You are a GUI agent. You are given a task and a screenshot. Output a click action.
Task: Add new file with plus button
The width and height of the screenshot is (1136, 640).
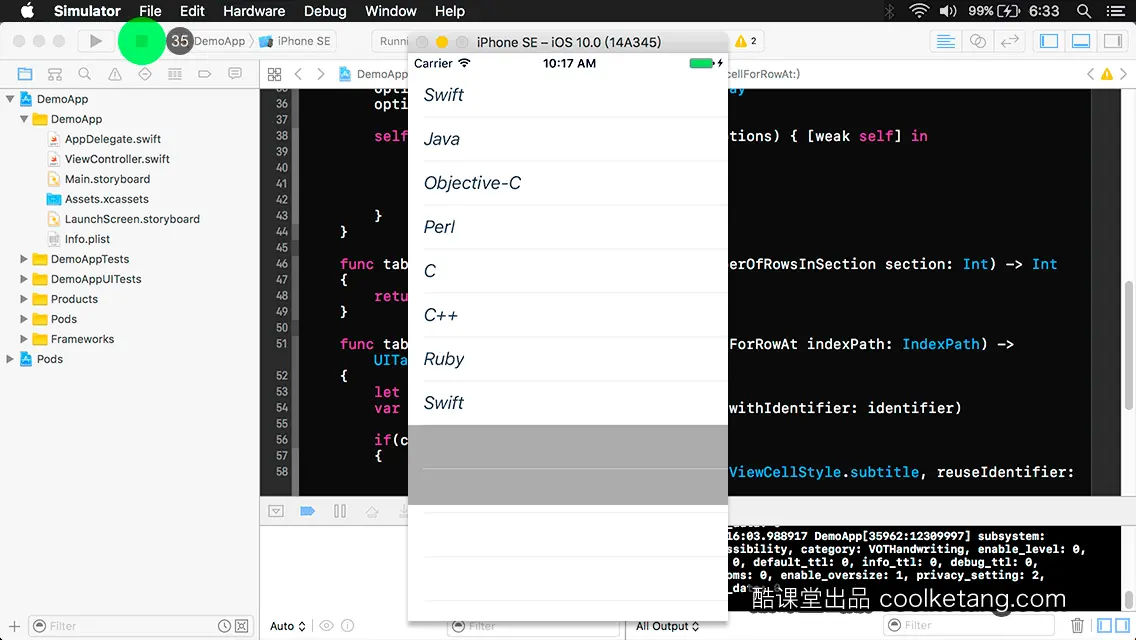14,626
